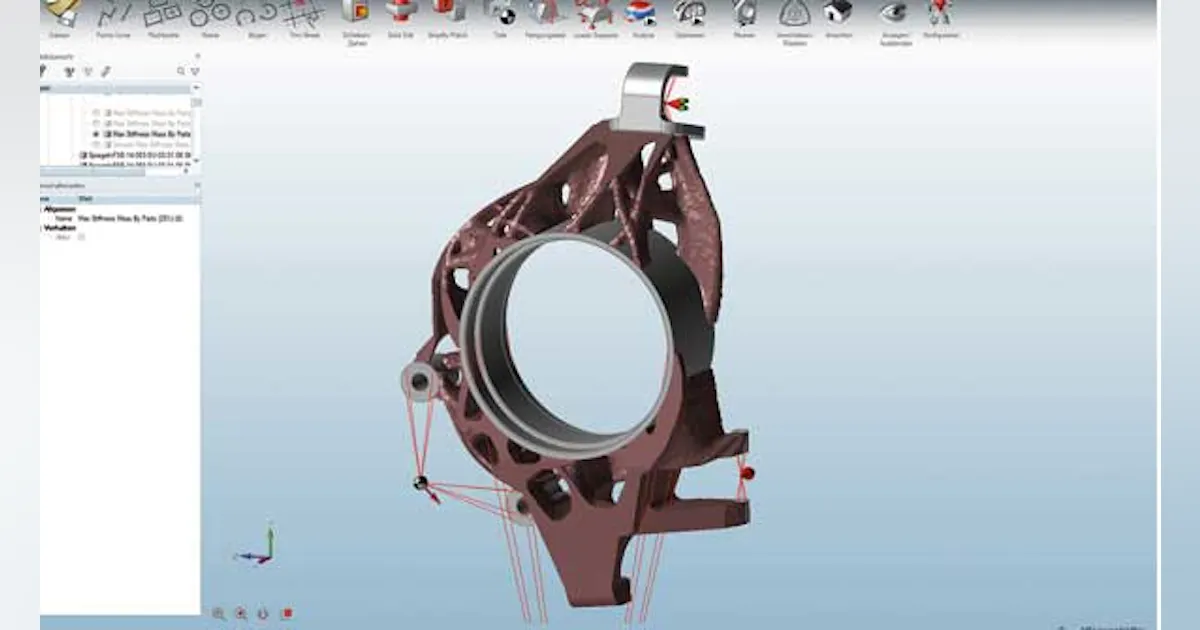Select the Rechtecke rectangle sketch tool

tap(162, 14)
